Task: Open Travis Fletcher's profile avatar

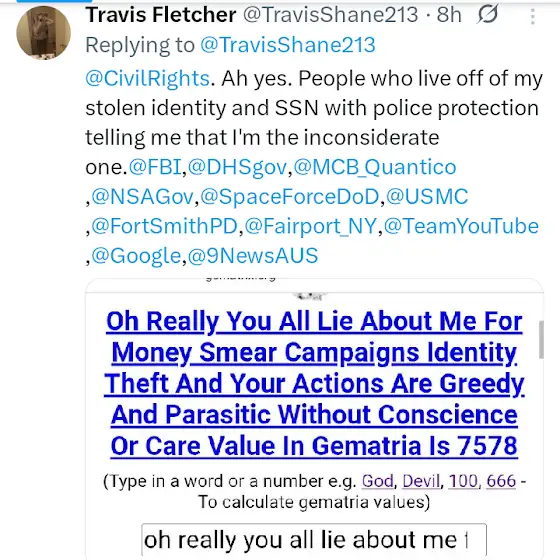Action: point(44,32)
